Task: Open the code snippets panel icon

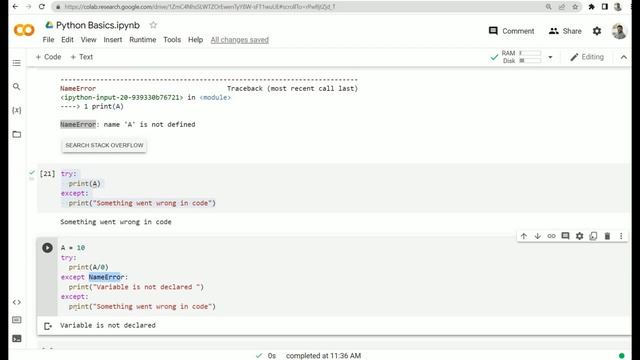Action: (x=17, y=302)
